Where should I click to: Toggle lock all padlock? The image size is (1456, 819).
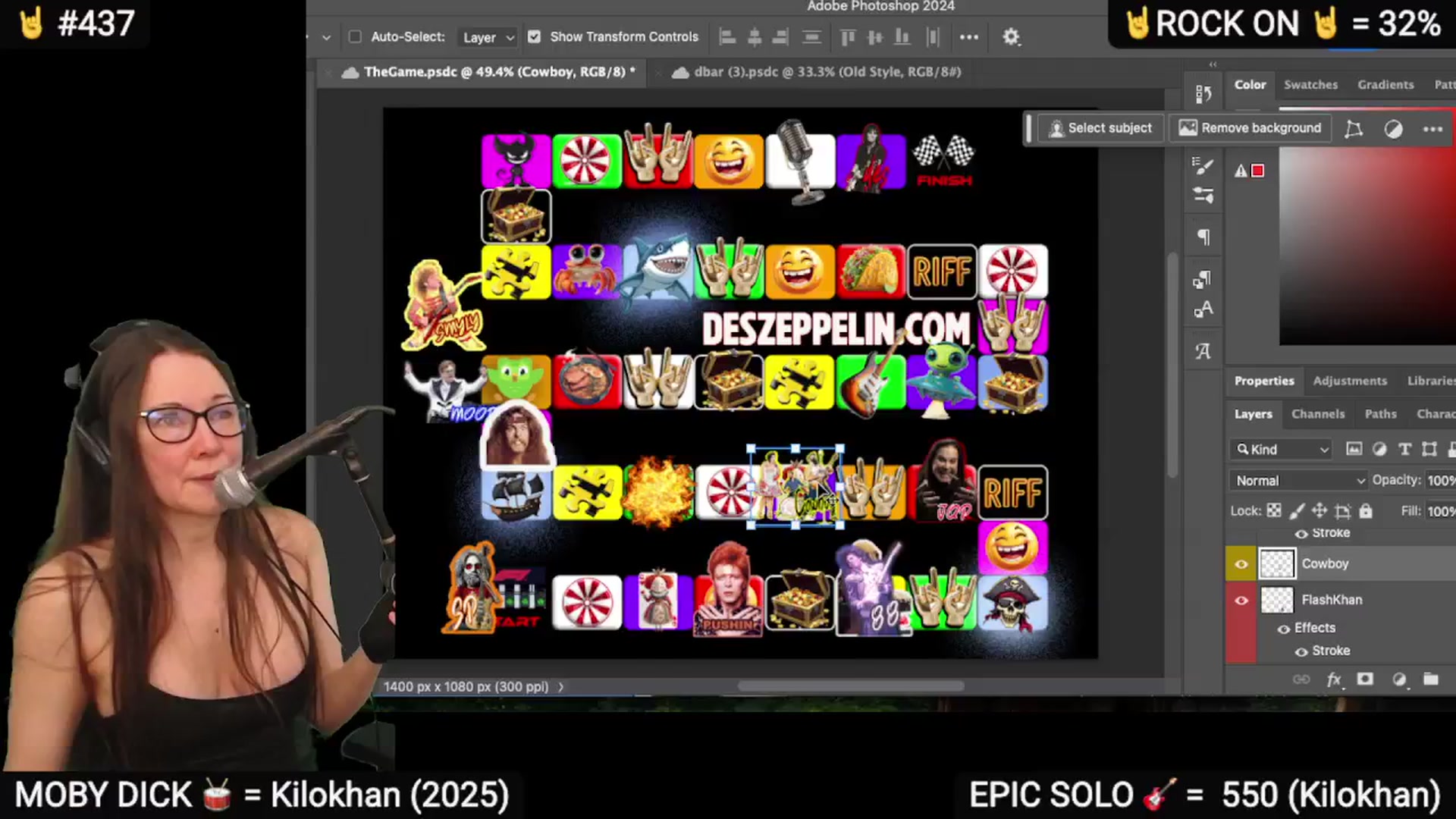click(1365, 510)
